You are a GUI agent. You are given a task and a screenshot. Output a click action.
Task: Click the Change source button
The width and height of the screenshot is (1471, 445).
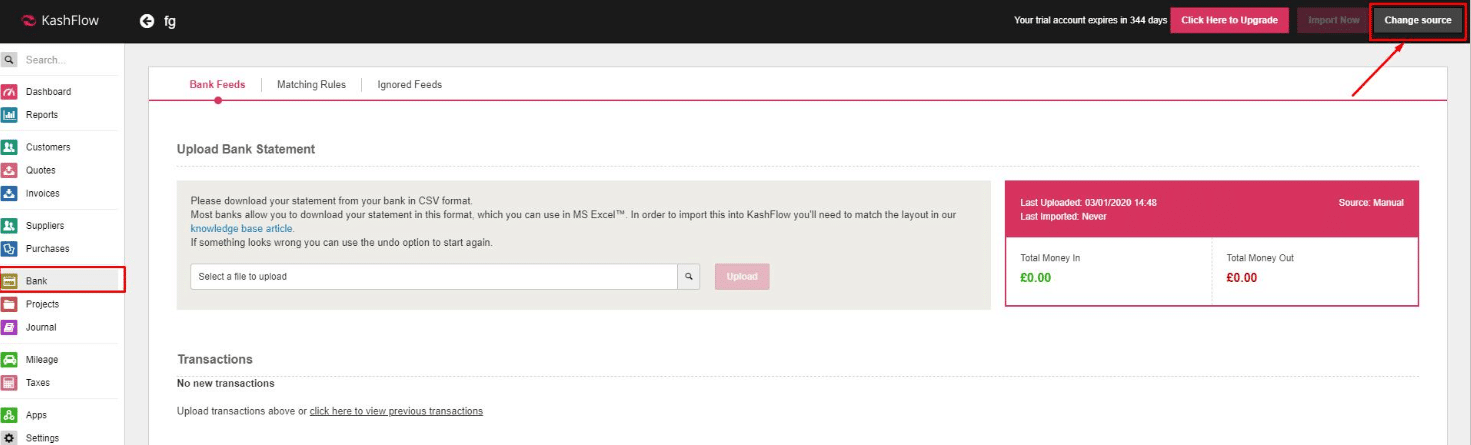point(1417,20)
